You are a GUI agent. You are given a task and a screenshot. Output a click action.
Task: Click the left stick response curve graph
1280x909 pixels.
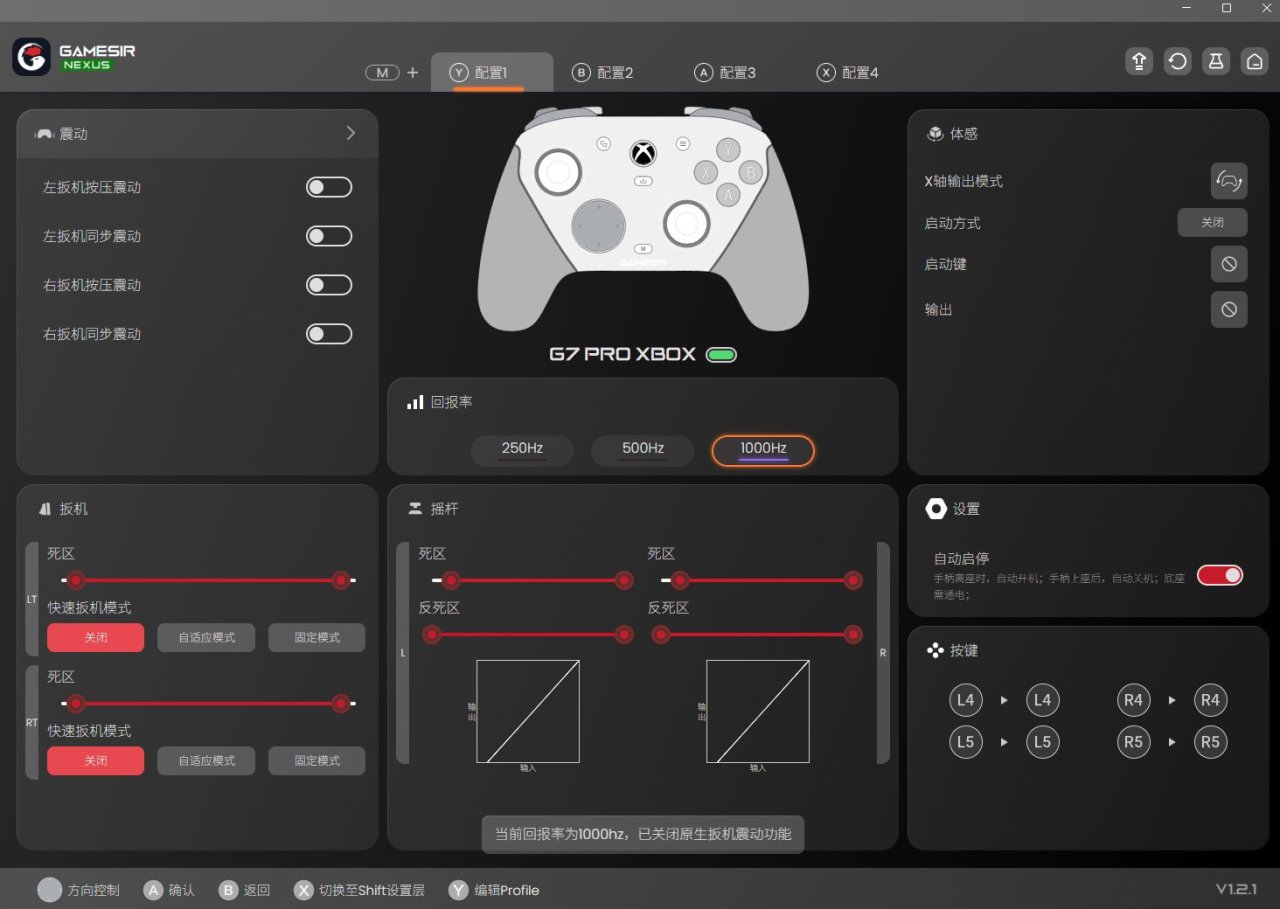pos(528,711)
